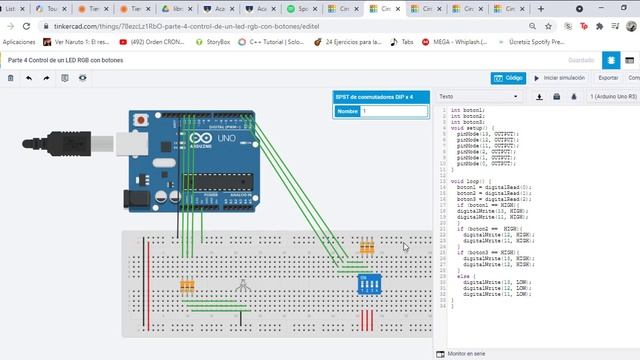Open the 24 Ejercicios para la bookmark
This screenshot has width=640, height=360.
point(348,42)
